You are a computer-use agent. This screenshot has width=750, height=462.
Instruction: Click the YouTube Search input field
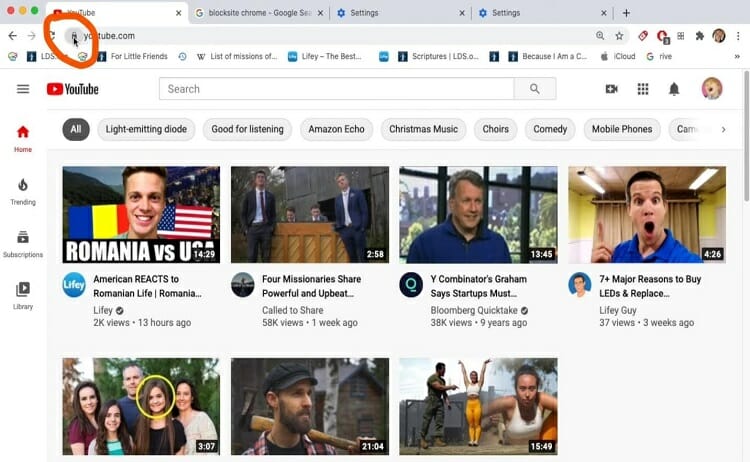336,89
